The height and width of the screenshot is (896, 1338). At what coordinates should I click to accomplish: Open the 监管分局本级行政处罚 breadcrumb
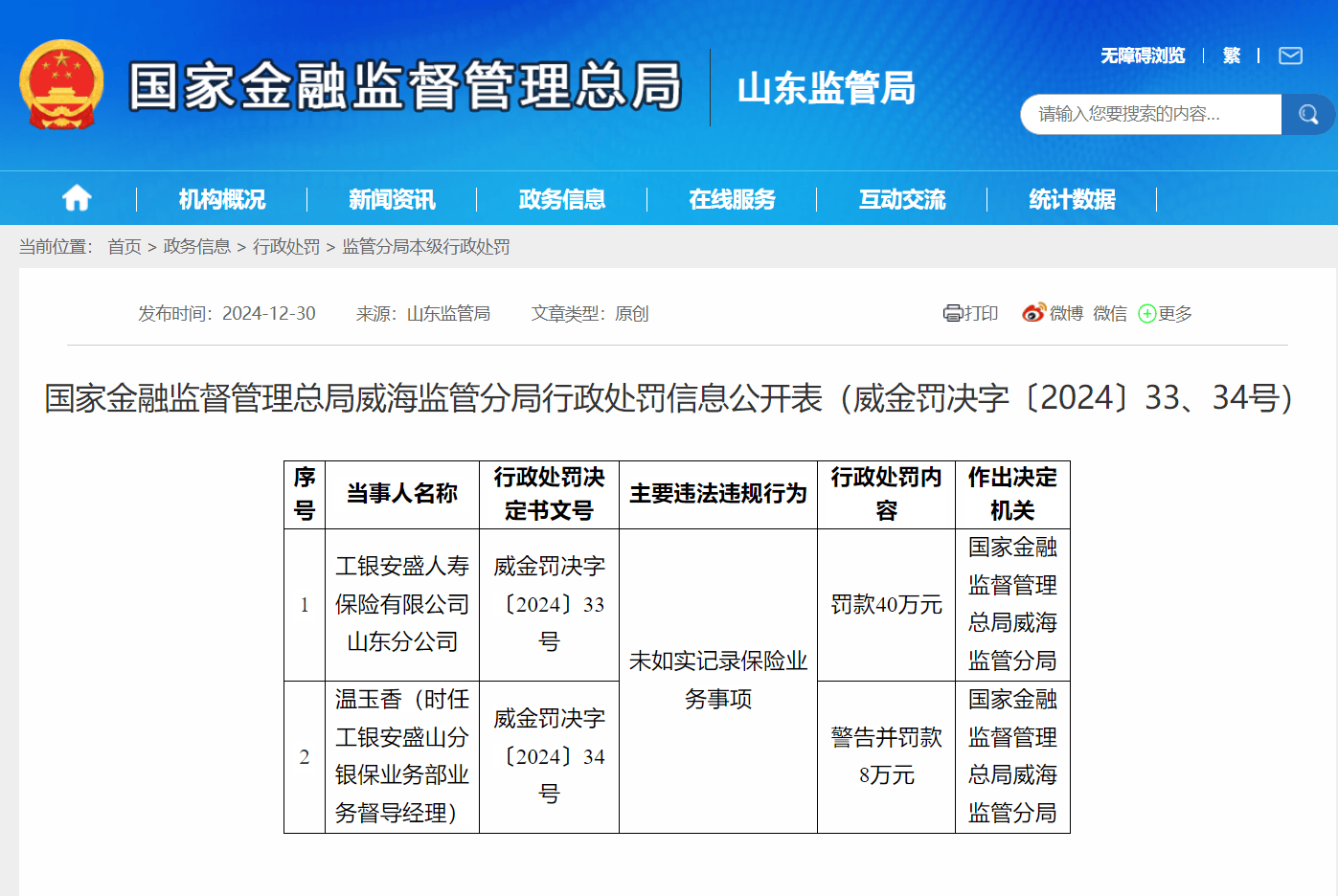425,246
